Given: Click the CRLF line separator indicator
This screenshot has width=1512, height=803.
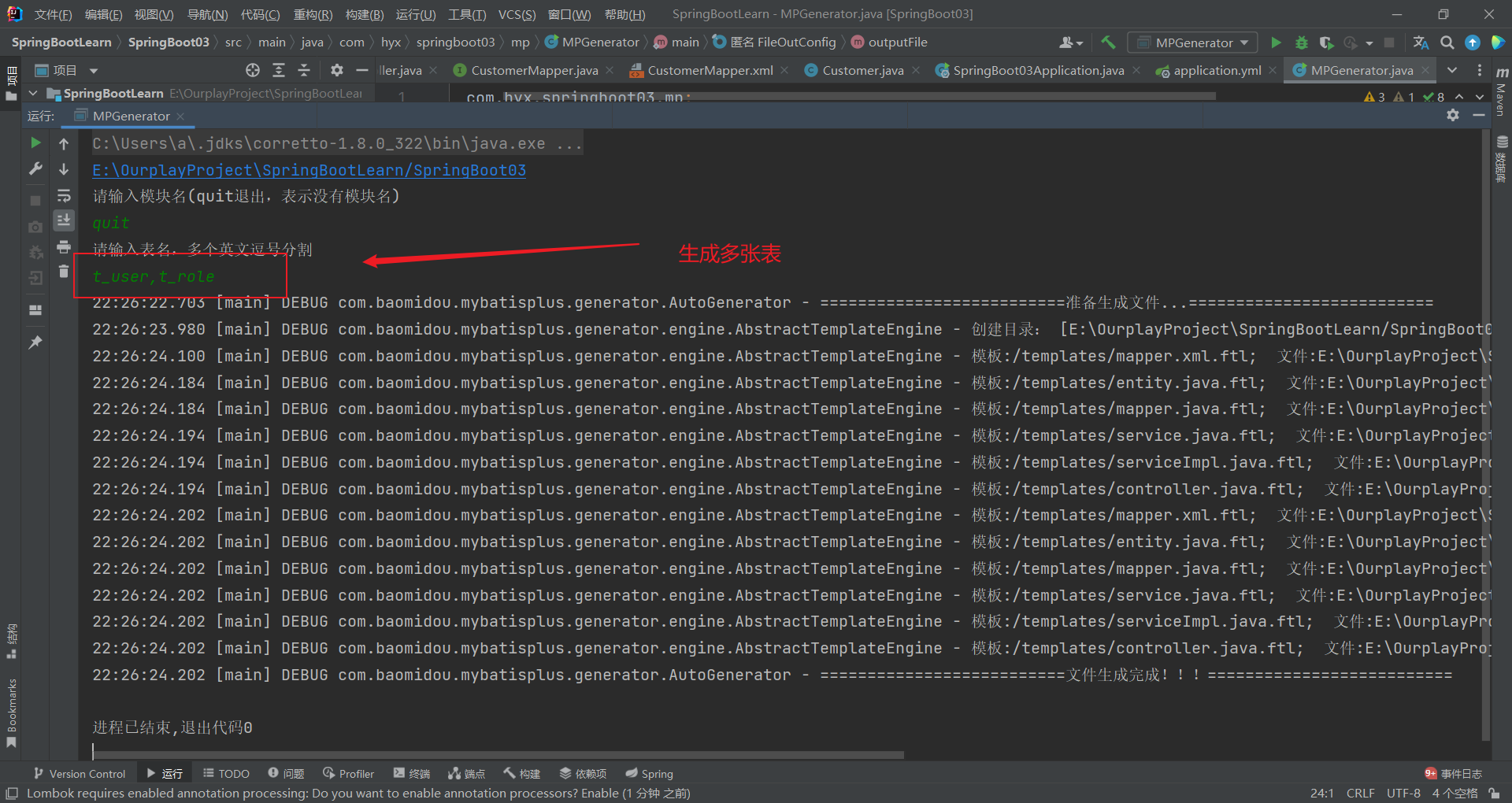Looking at the screenshot, I should click(1360, 793).
